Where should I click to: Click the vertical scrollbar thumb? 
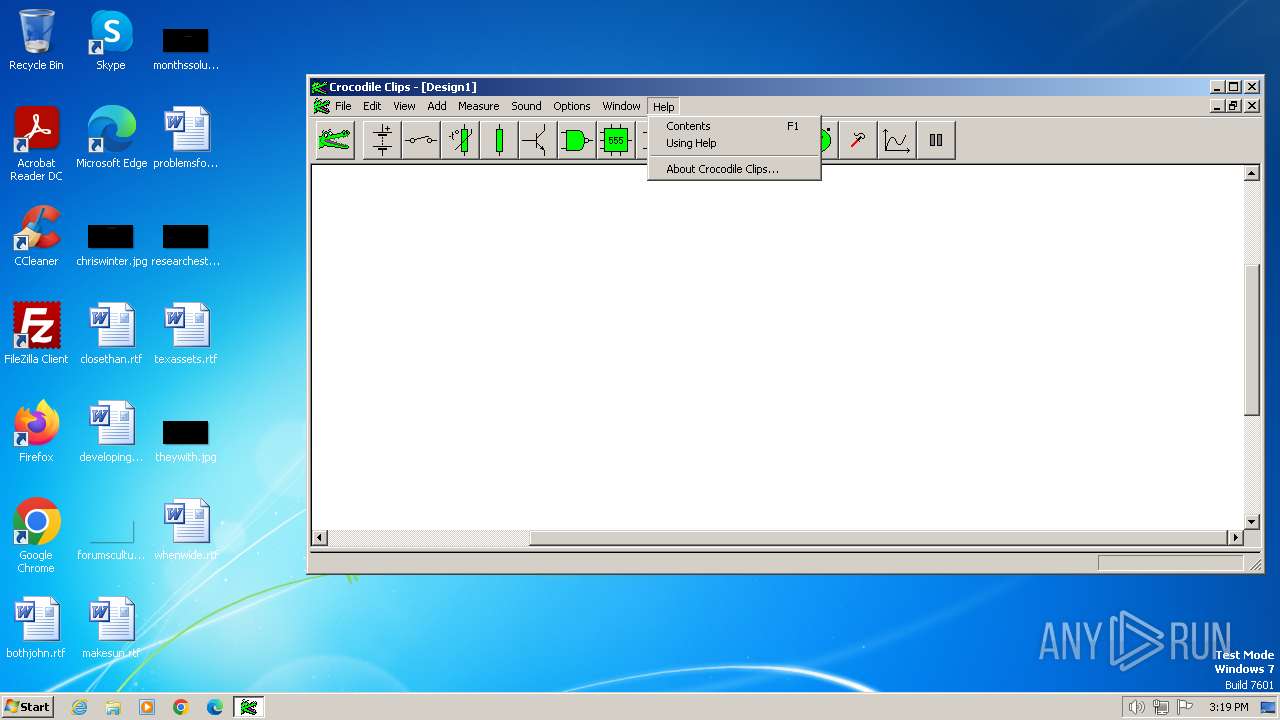(x=1252, y=340)
